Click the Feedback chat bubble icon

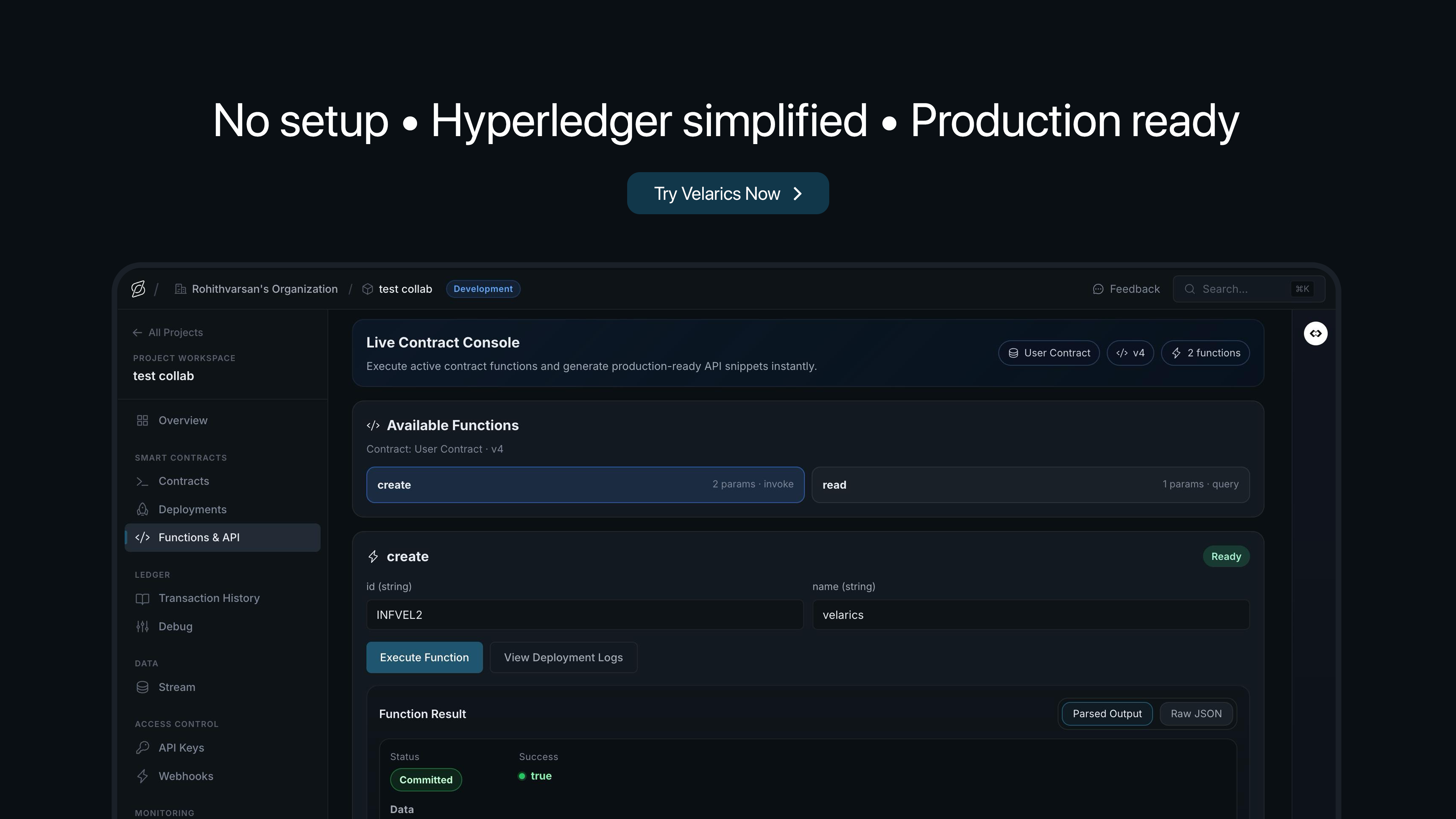1098,289
